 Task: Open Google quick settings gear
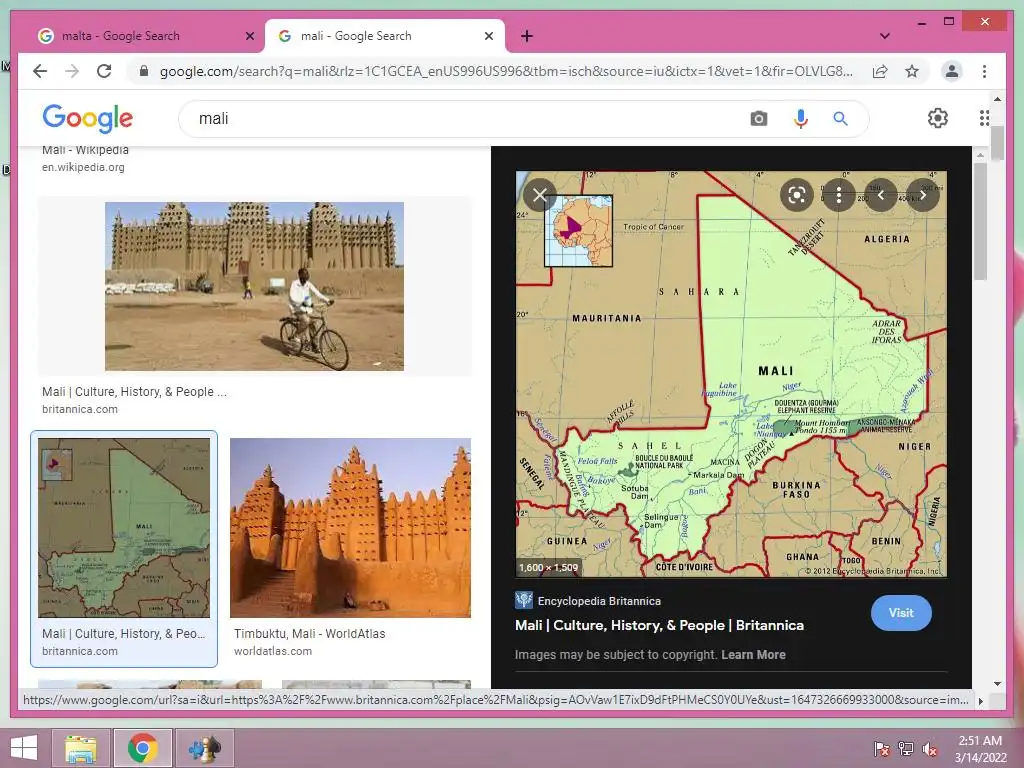(938, 118)
